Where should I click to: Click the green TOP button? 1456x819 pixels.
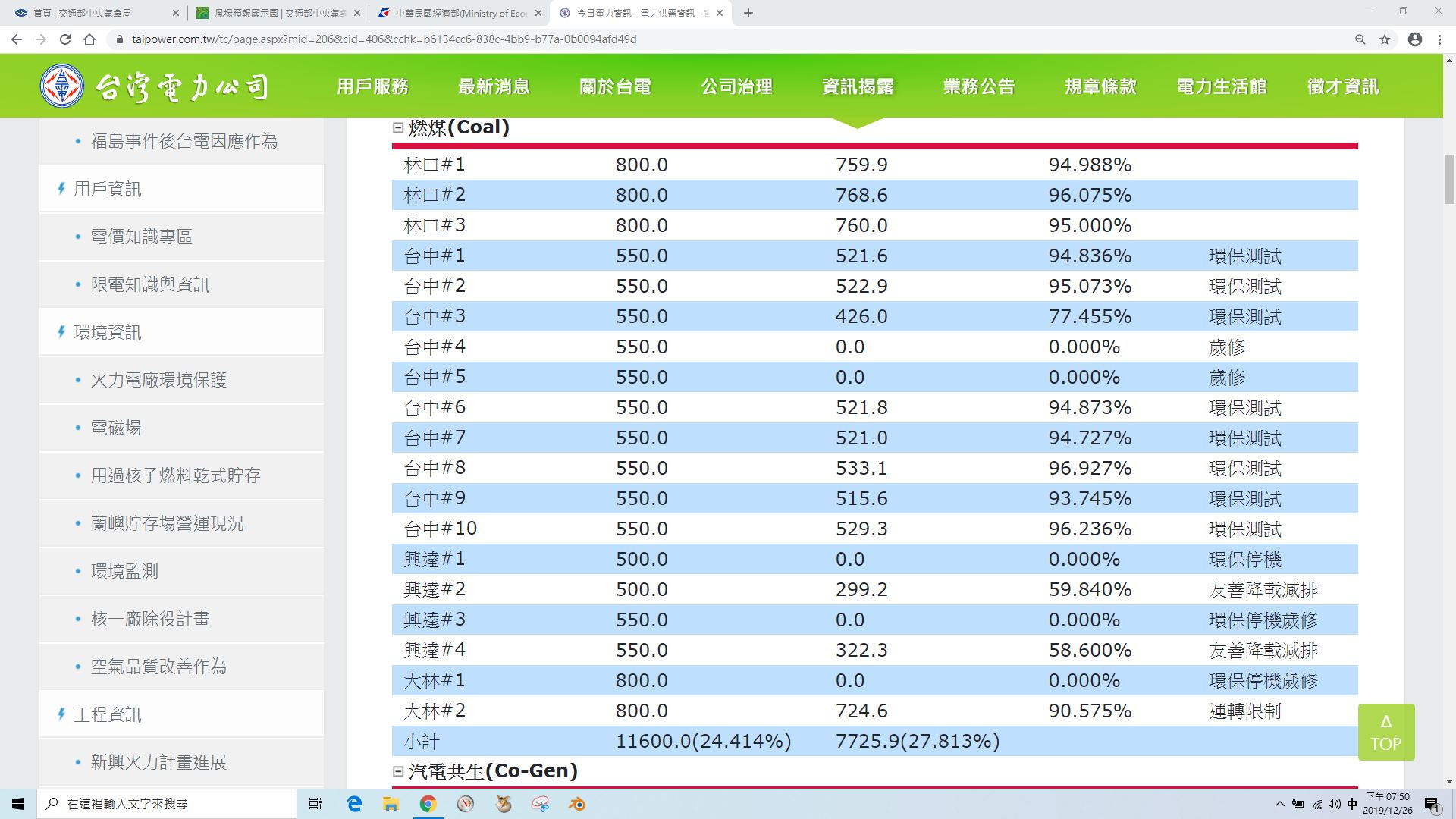[x=1386, y=732]
